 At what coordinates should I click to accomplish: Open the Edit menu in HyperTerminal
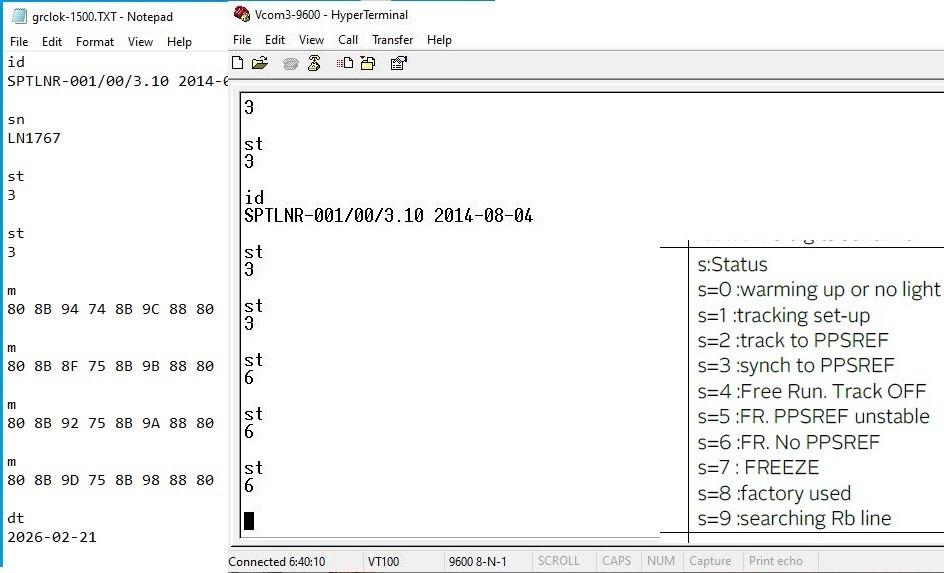tap(275, 40)
